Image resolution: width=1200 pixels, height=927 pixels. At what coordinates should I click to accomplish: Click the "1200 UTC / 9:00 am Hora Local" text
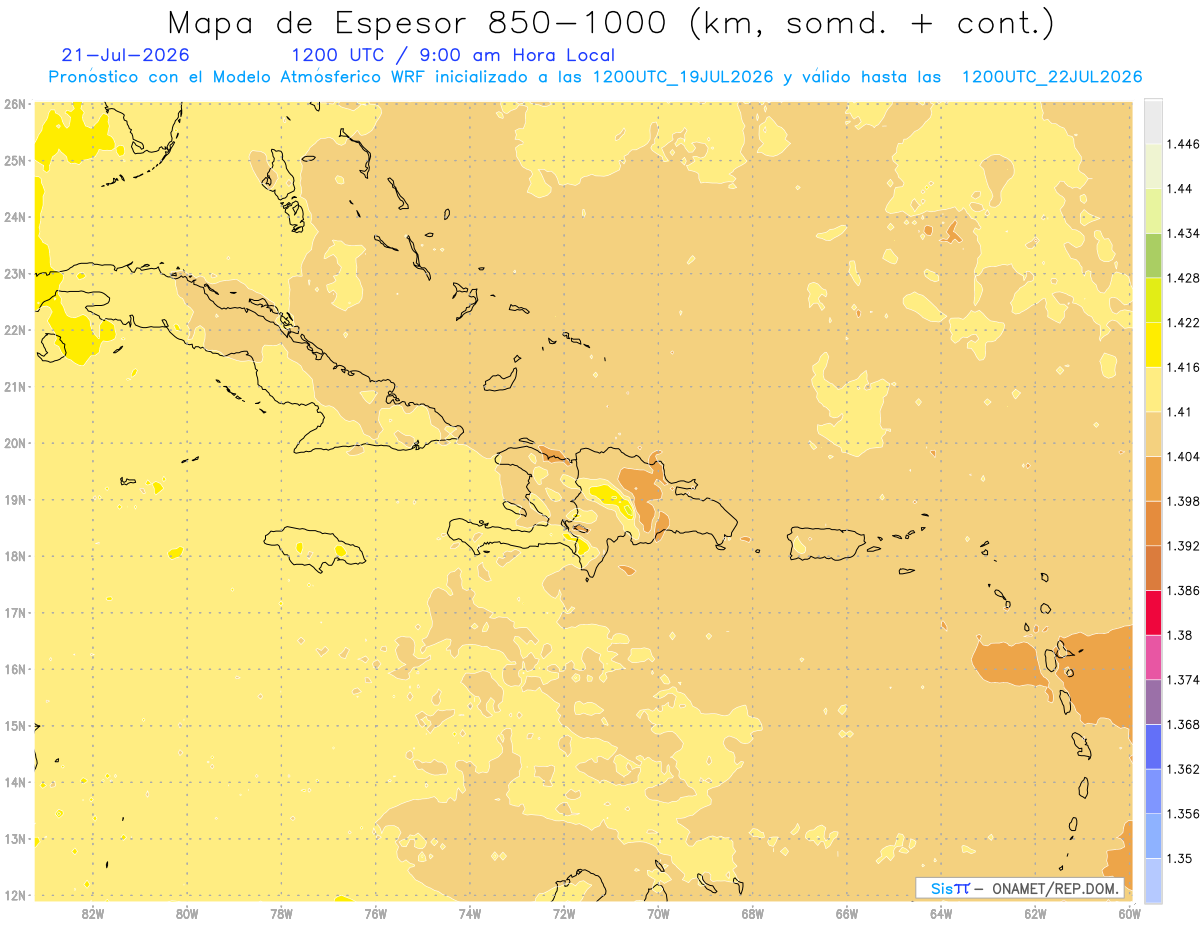(x=453, y=55)
